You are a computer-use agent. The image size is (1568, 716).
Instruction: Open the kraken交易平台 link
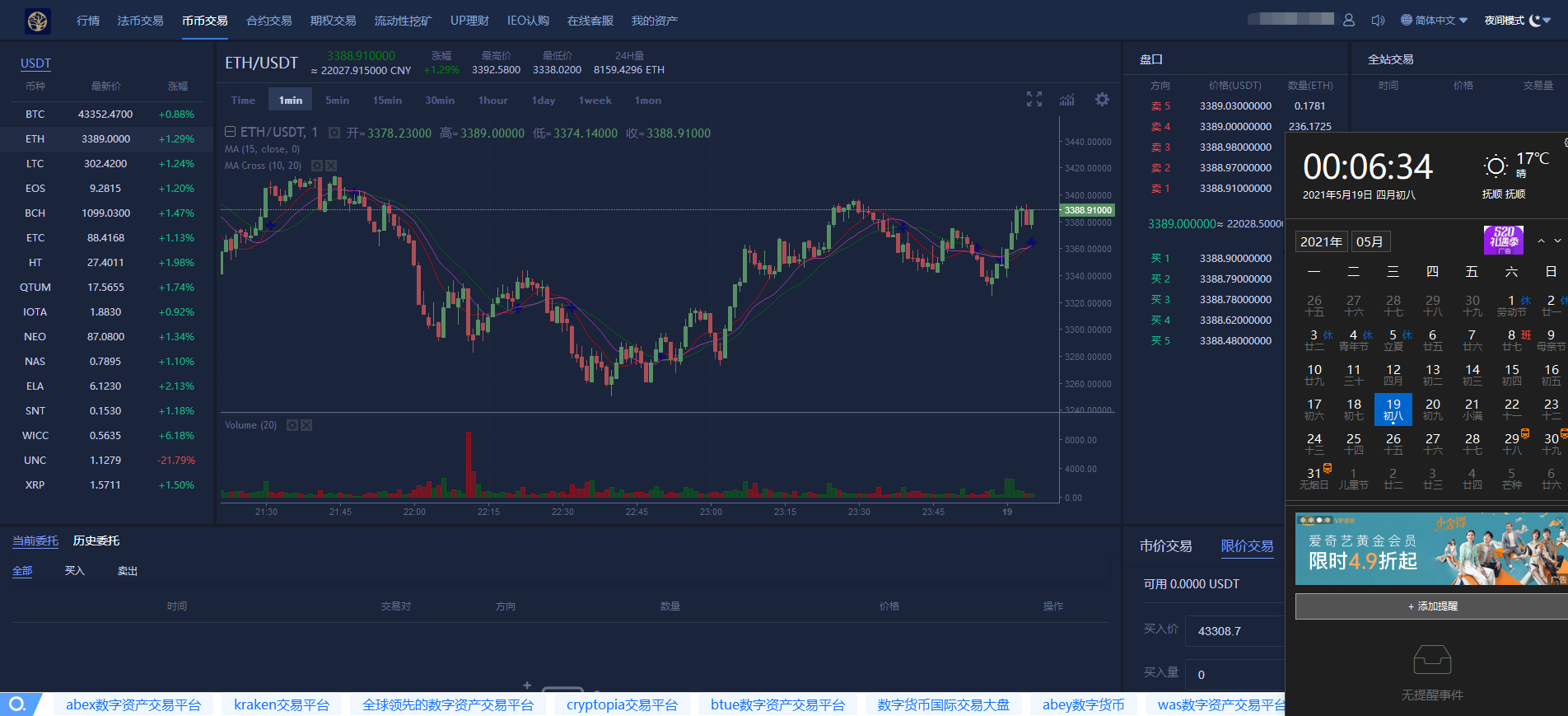(282, 704)
